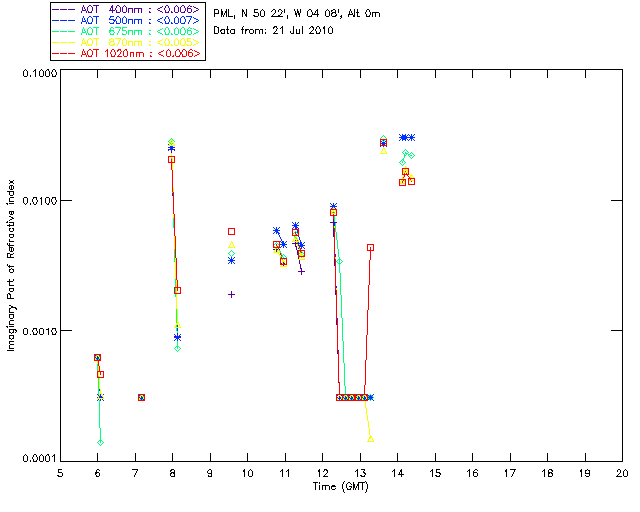Click the PML location header text
The height and width of the screenshot is (512, 640).
tap(297, 14)
